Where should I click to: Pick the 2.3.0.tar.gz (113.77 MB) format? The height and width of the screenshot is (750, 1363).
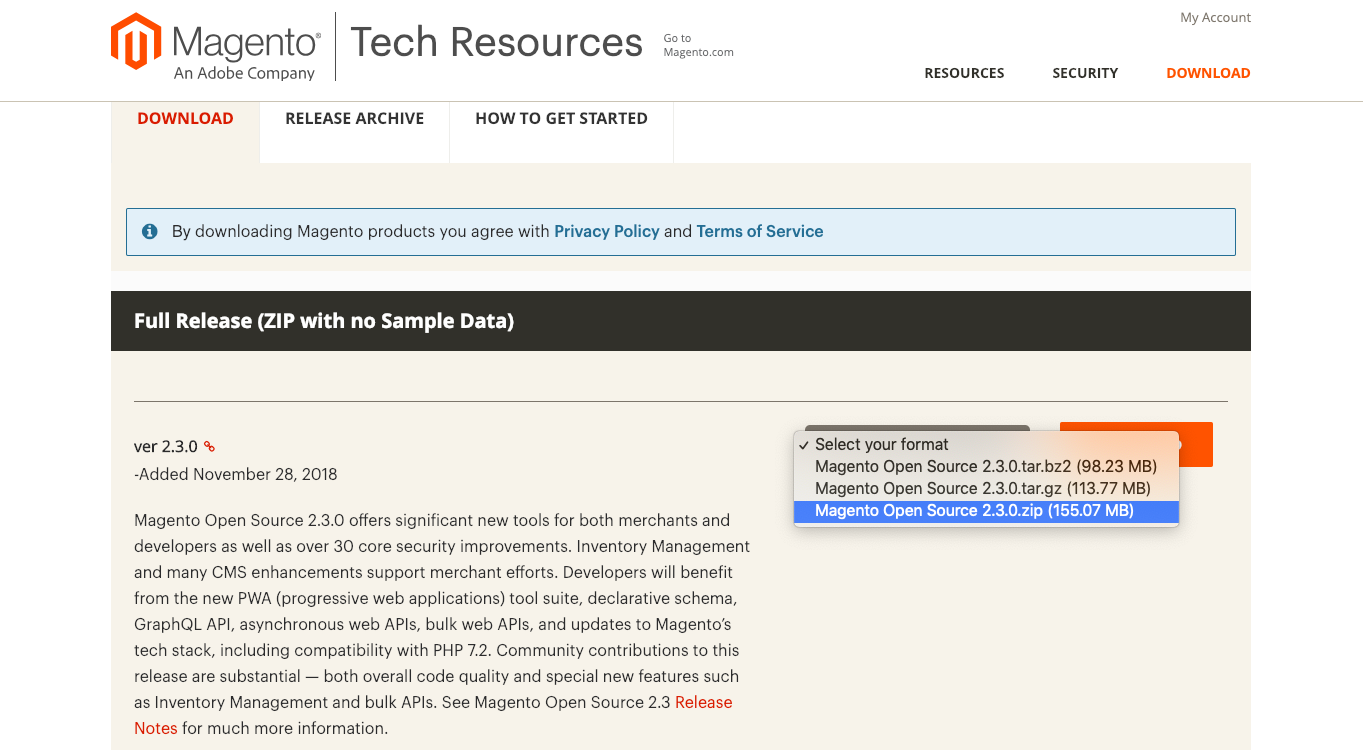tap(982, 489)
